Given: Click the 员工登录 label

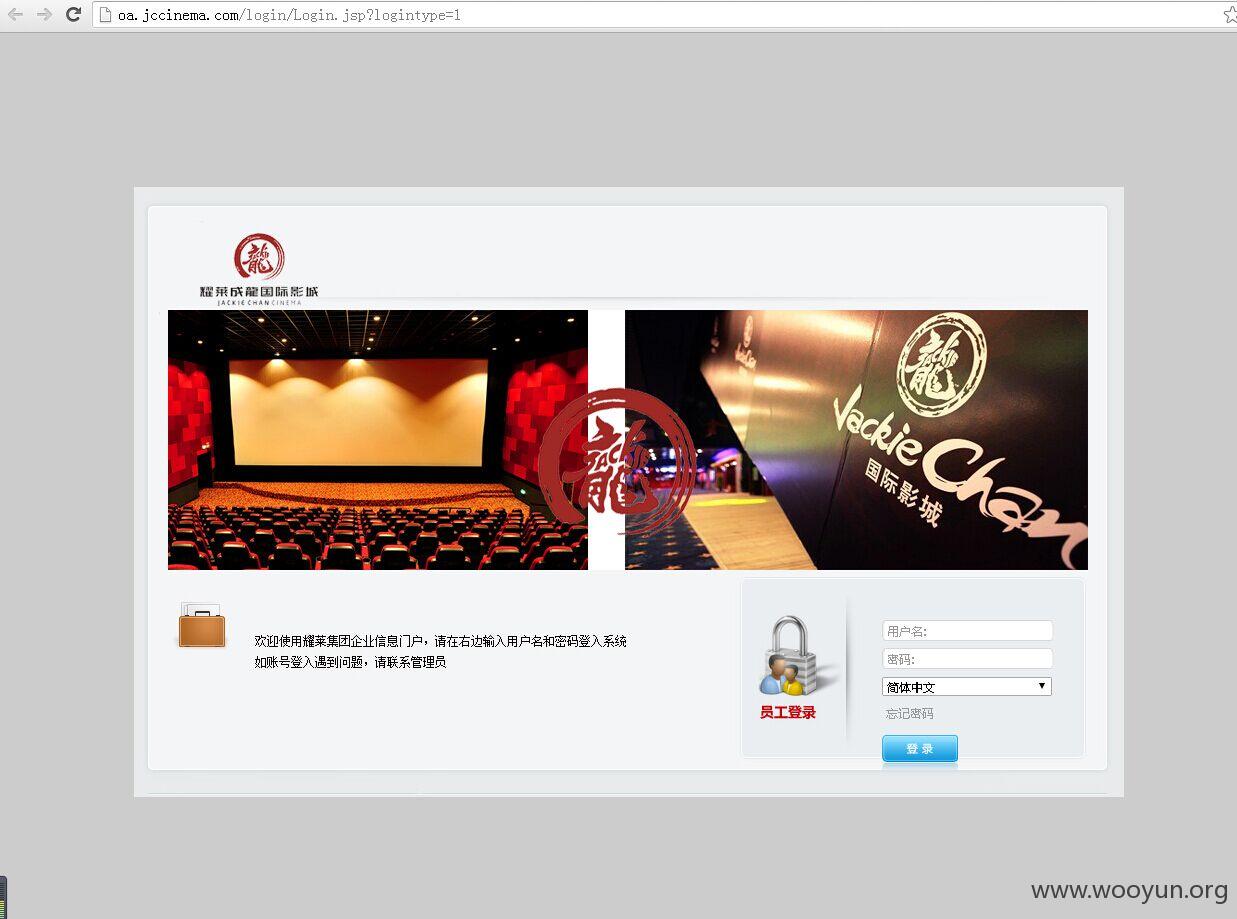Looking at the screenshot, I should coord(788,713).
